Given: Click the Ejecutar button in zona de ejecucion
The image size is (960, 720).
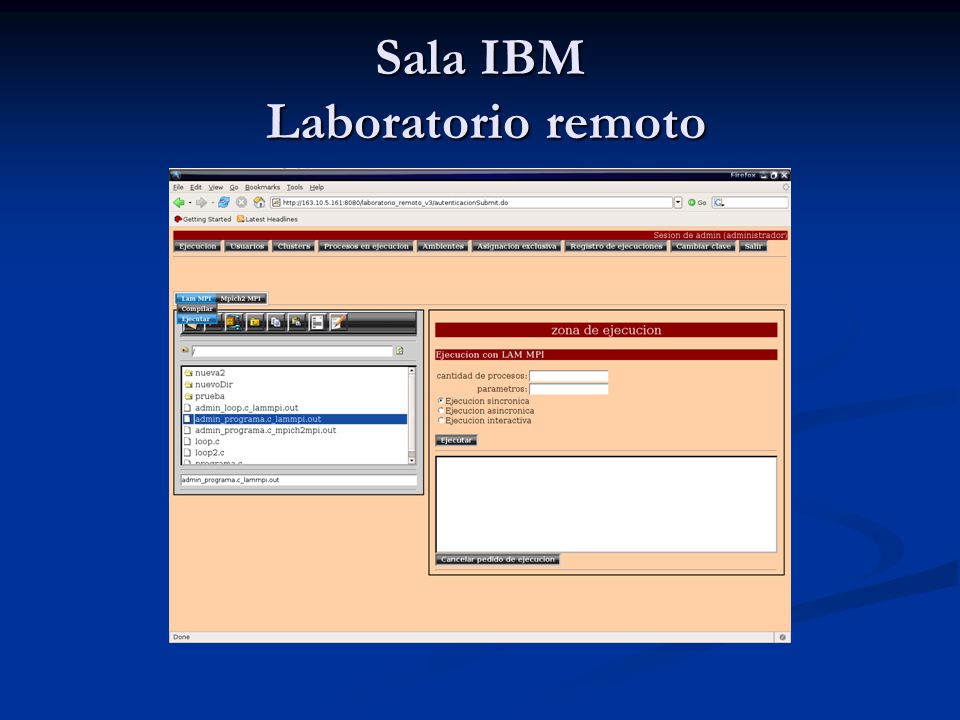Looking at the screenshot, I should (456, 440).
